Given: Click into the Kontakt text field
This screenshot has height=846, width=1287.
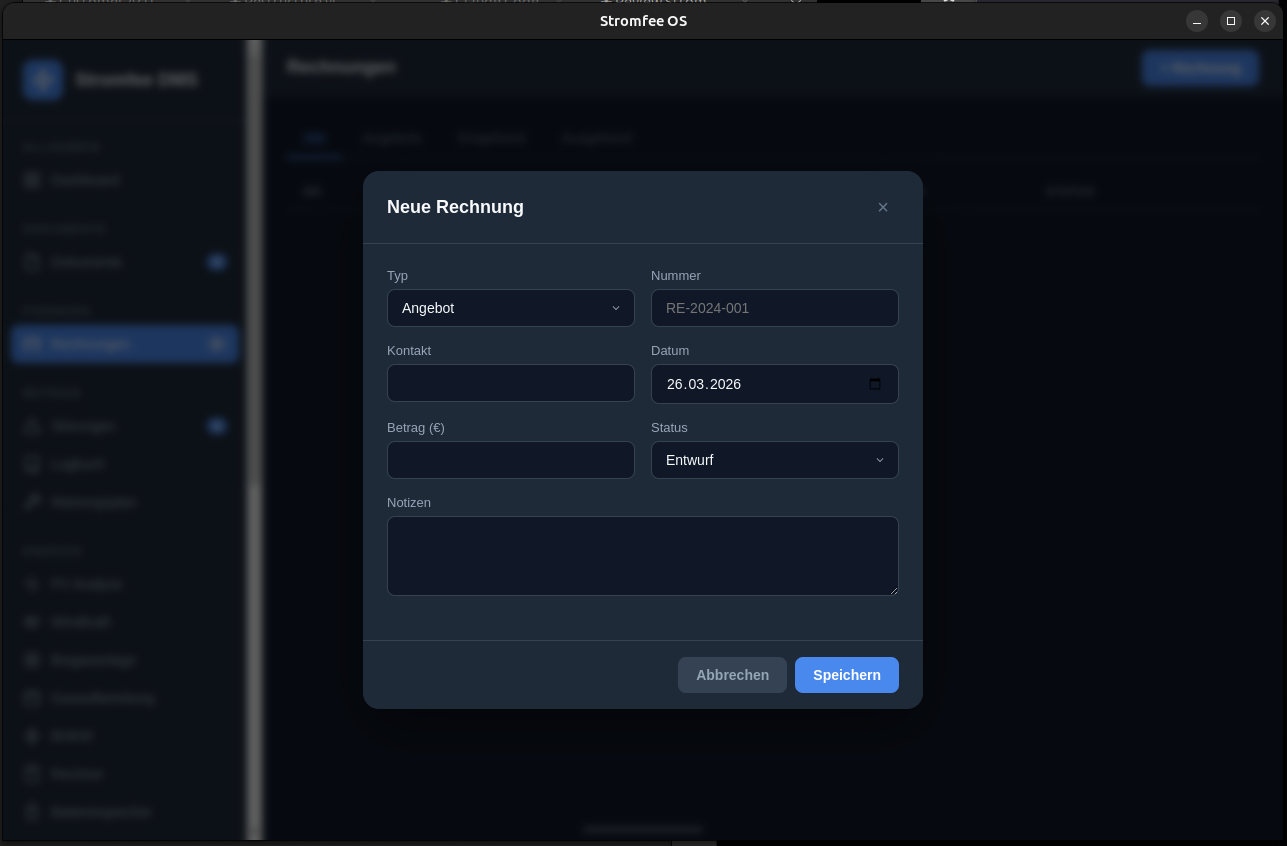Looking at the screenshot, I should coord(510,383).
